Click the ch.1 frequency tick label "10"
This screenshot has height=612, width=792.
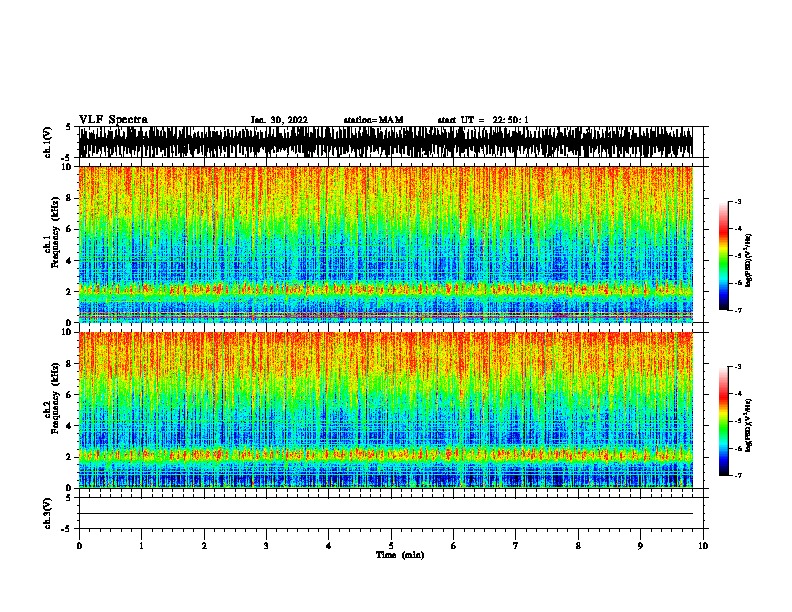click(68, 167)
